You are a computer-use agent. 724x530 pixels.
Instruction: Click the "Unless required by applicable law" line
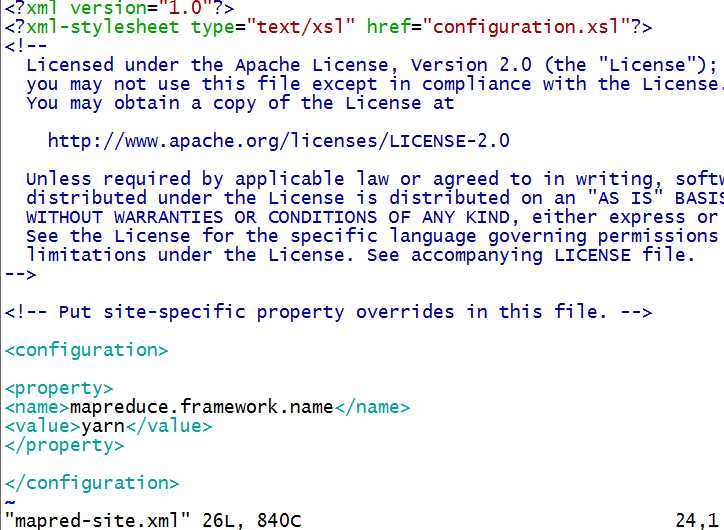pos(374,179)
